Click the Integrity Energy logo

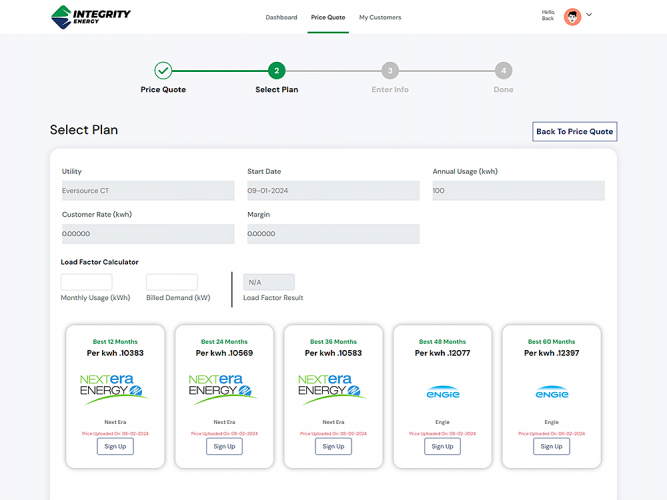(91, 17)
